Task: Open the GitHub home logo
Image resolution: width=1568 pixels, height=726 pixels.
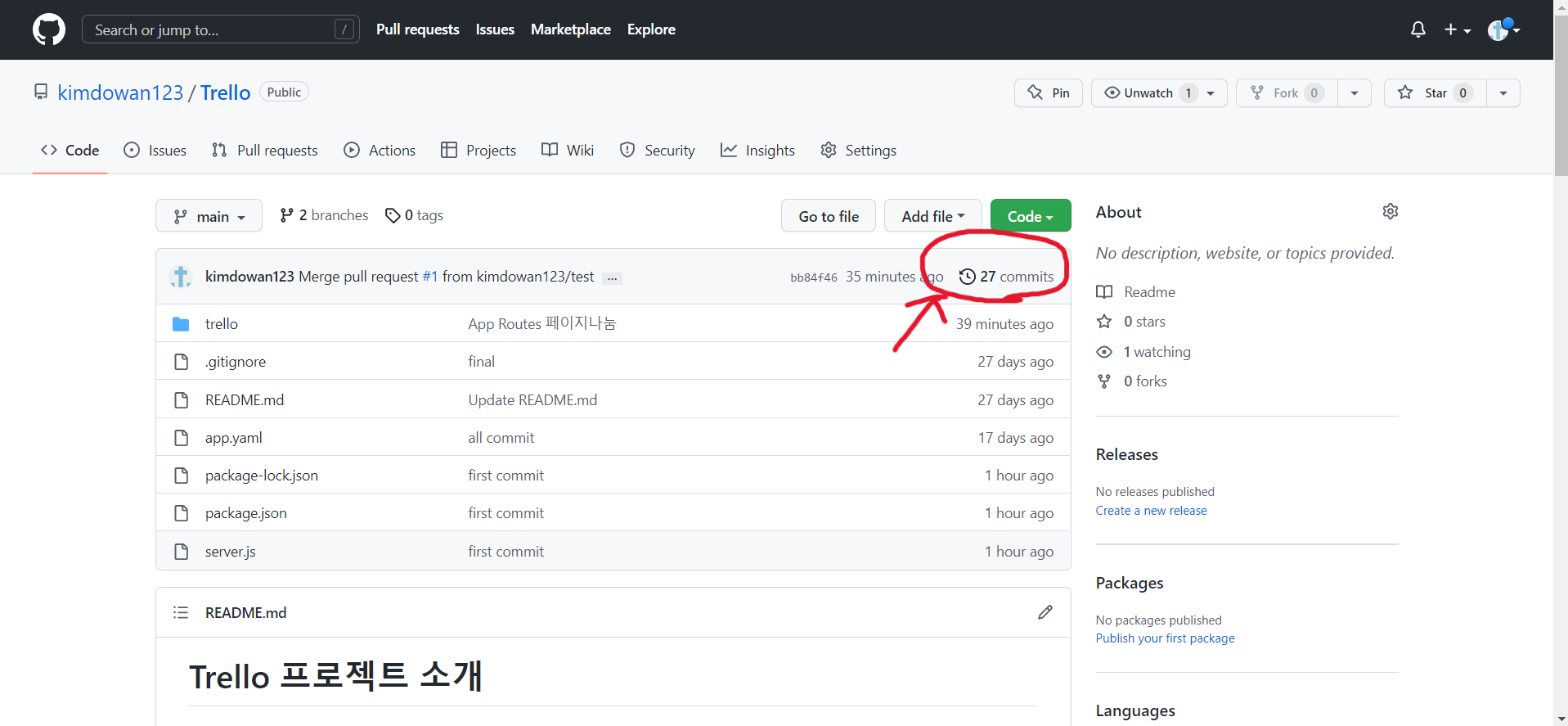Action: point(49,29)
